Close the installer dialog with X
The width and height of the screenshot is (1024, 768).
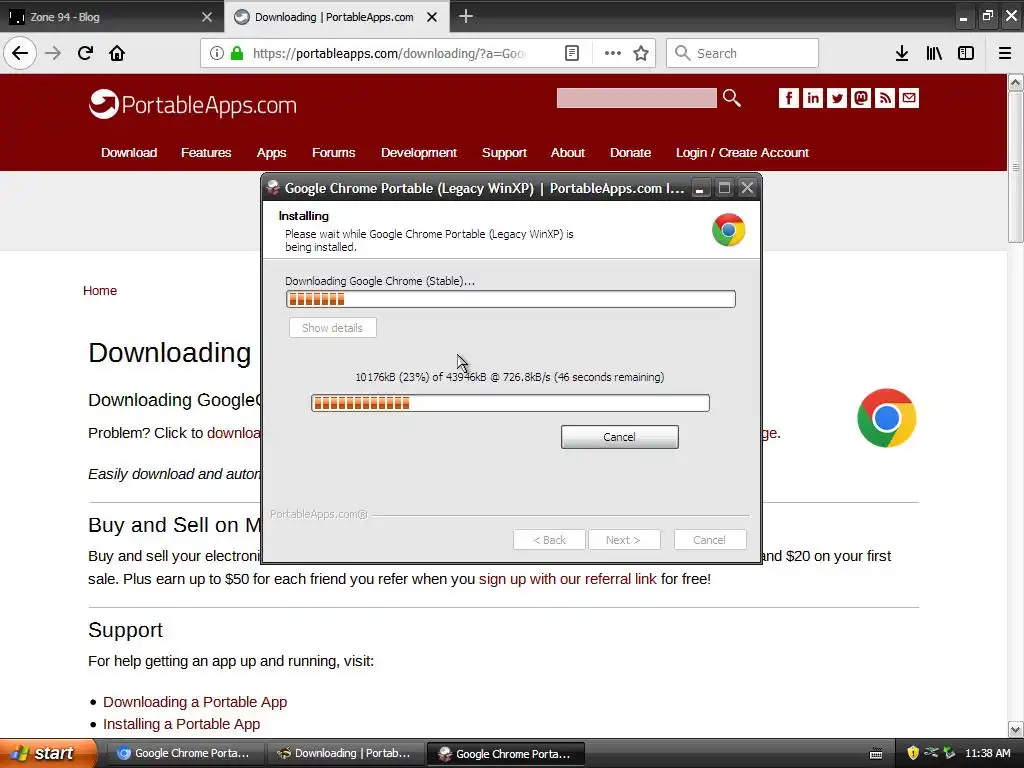click(747, 188)
